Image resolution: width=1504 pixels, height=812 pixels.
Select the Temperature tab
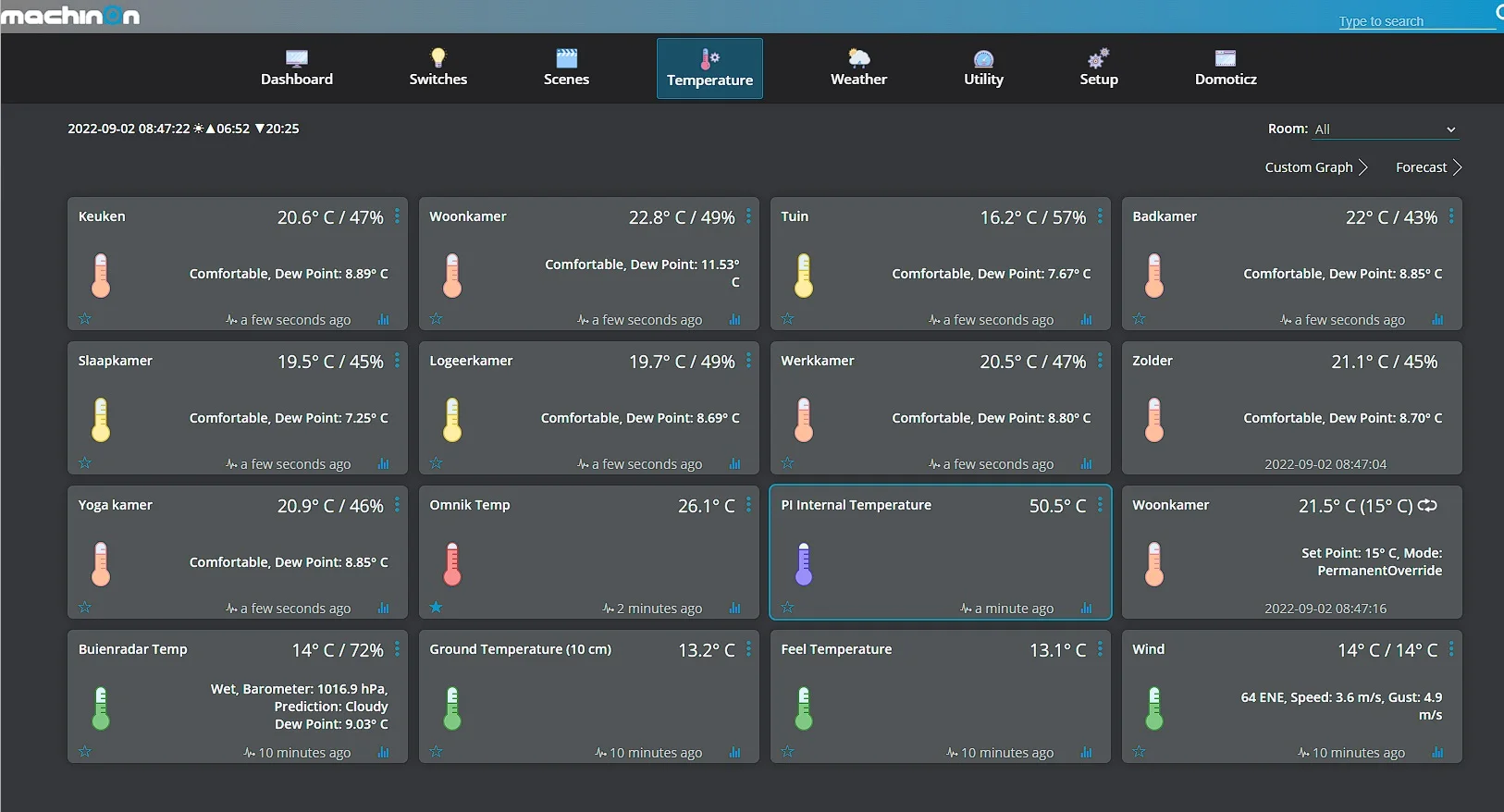coord(709,68)
